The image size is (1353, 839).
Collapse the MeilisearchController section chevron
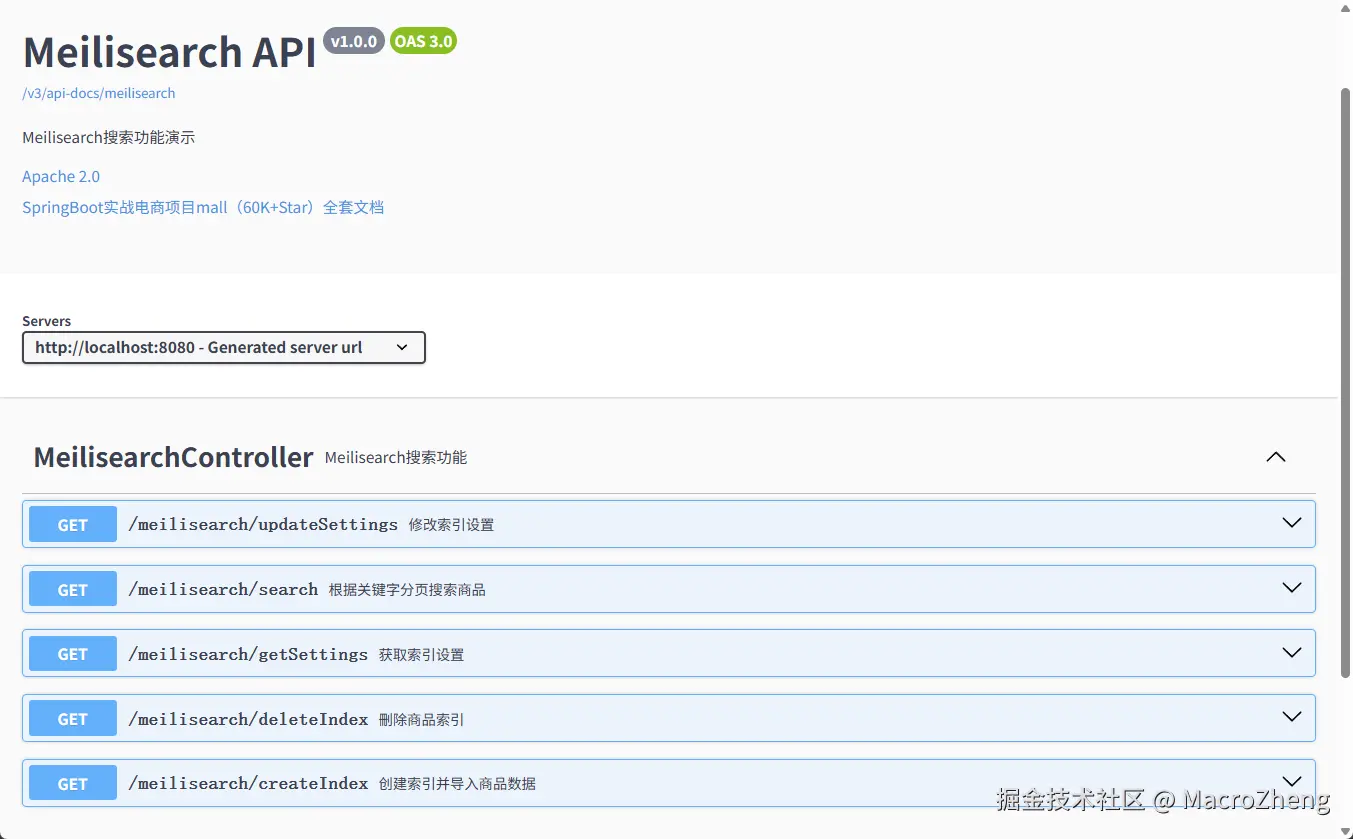coord(1276,457)
